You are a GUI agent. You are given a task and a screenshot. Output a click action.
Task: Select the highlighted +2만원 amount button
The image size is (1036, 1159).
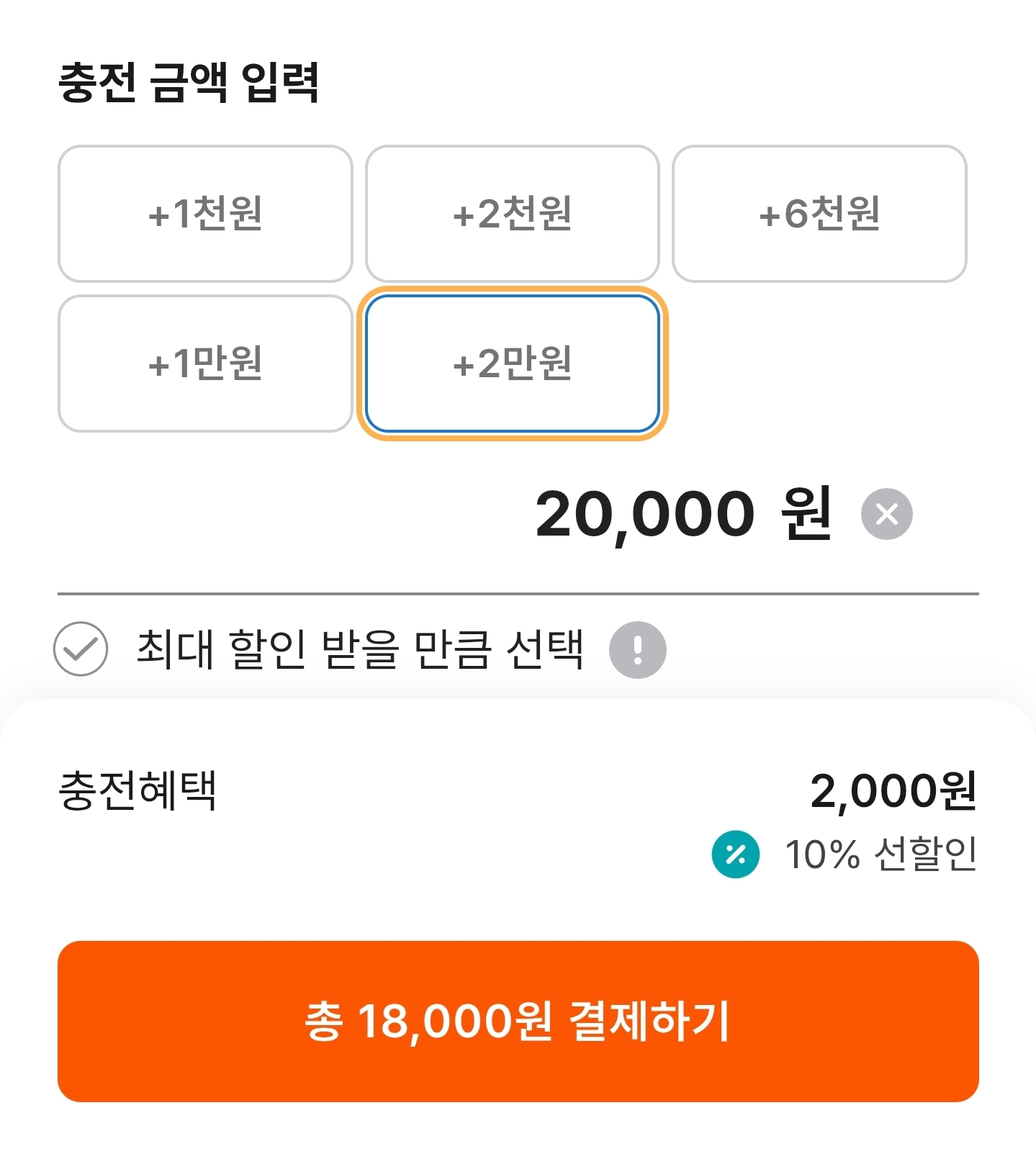point(512,364)
